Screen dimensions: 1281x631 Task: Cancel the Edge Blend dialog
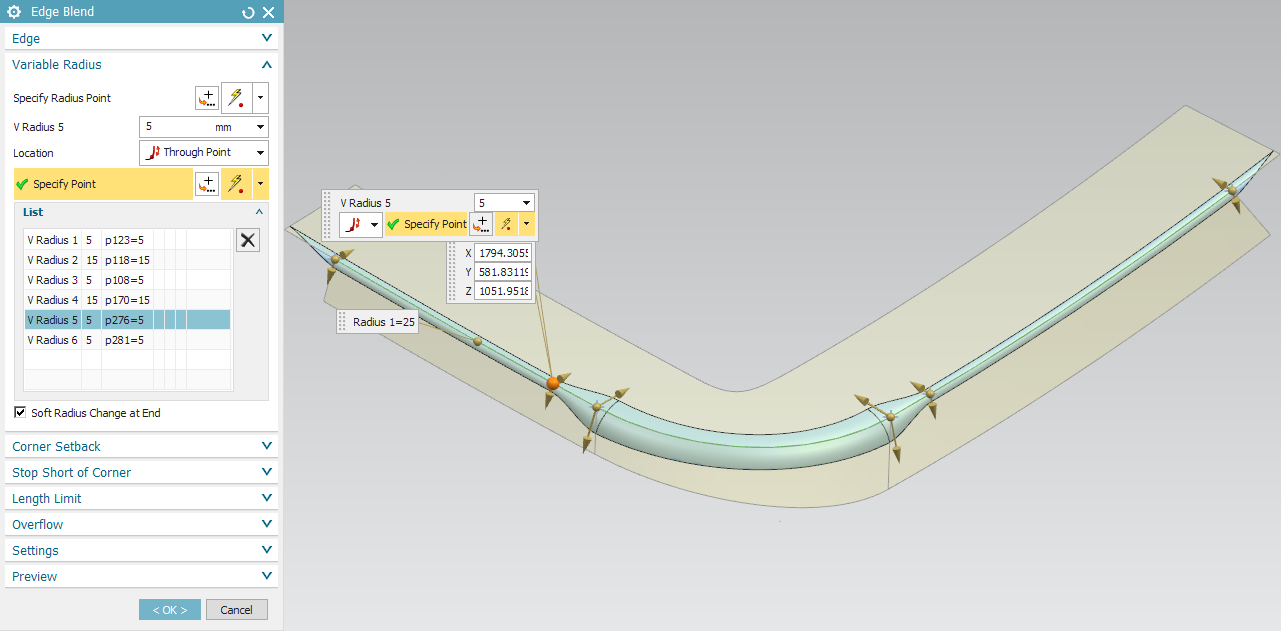coord(236,609)
